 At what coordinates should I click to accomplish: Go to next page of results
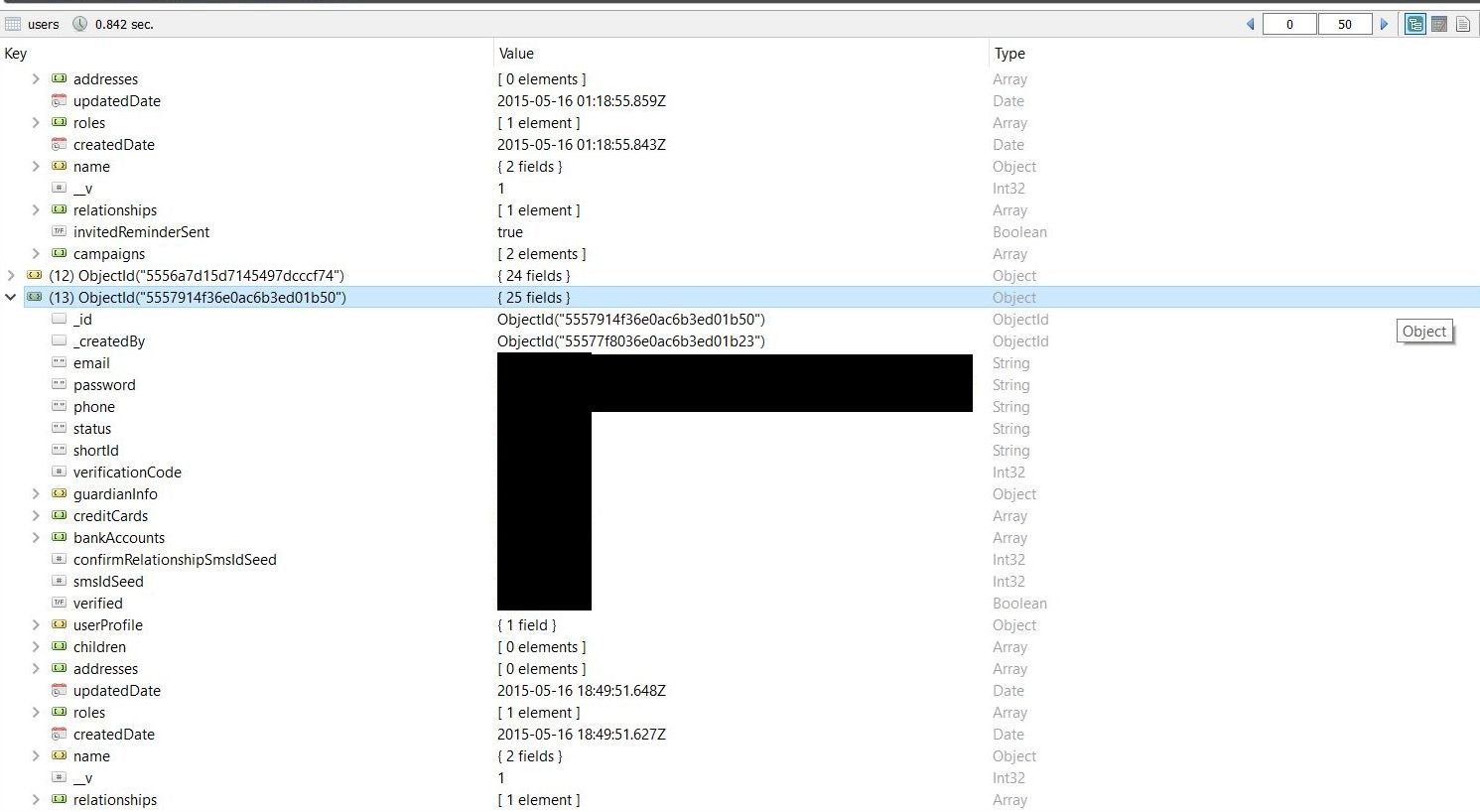point(1385,24)
